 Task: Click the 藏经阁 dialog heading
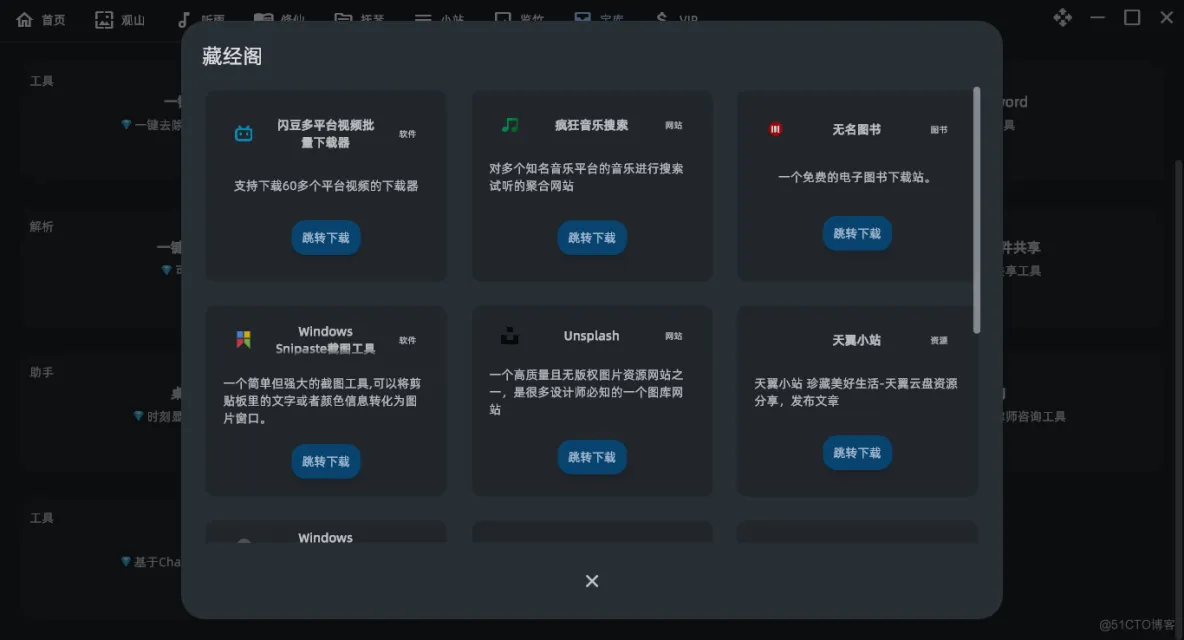click(x=232, y=57)
